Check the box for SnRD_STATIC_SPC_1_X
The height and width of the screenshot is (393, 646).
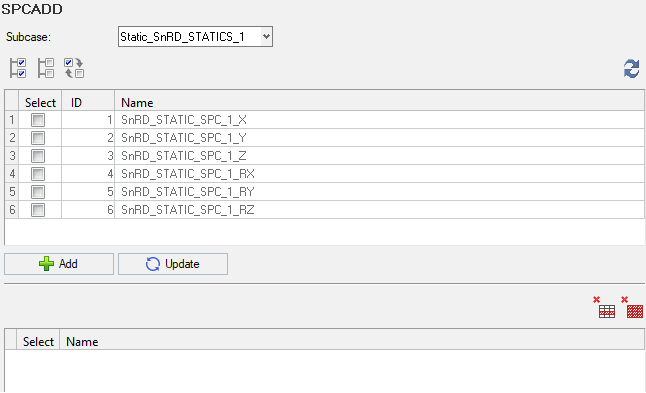[x=38, y=120]
